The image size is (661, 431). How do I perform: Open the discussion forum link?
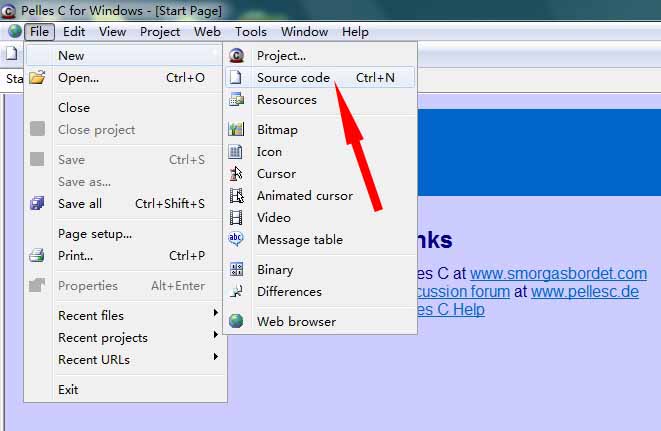(463, 291)
